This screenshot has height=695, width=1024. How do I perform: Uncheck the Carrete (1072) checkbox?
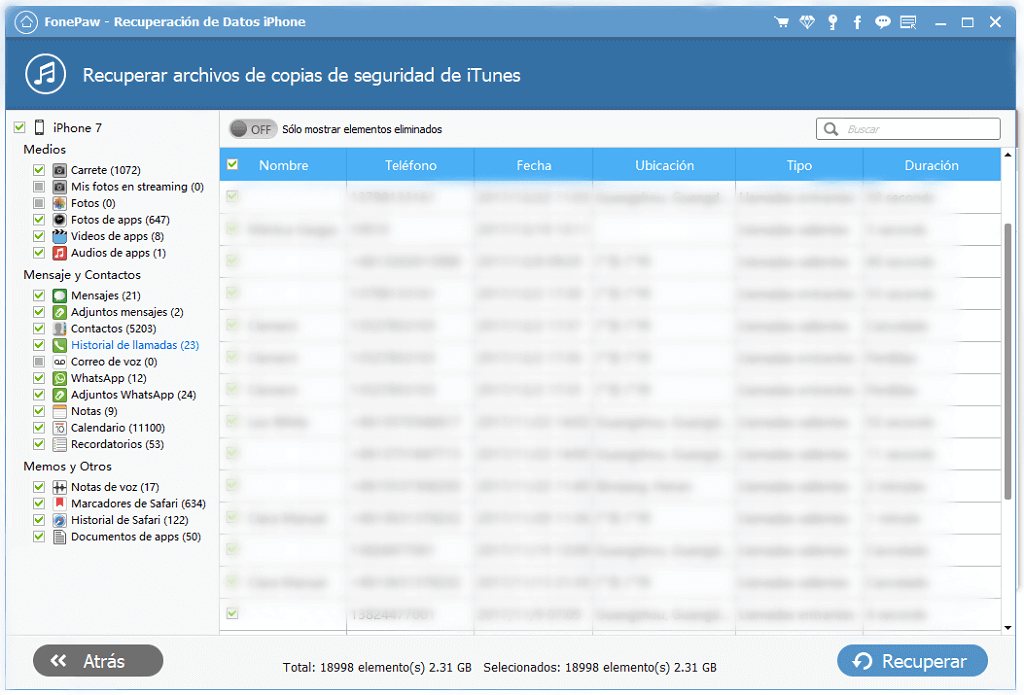point(39,170)
